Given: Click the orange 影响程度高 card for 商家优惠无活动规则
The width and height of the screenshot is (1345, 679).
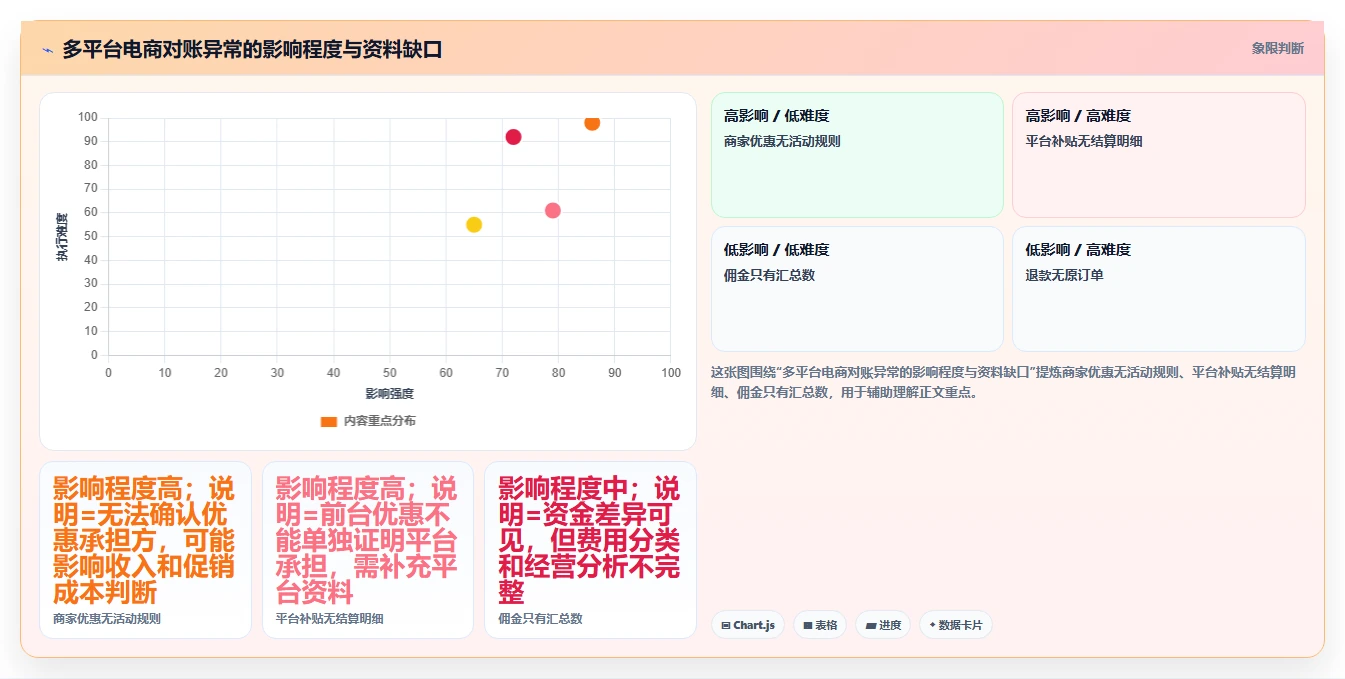Looking at the screenshot, I should click(145, 550).
